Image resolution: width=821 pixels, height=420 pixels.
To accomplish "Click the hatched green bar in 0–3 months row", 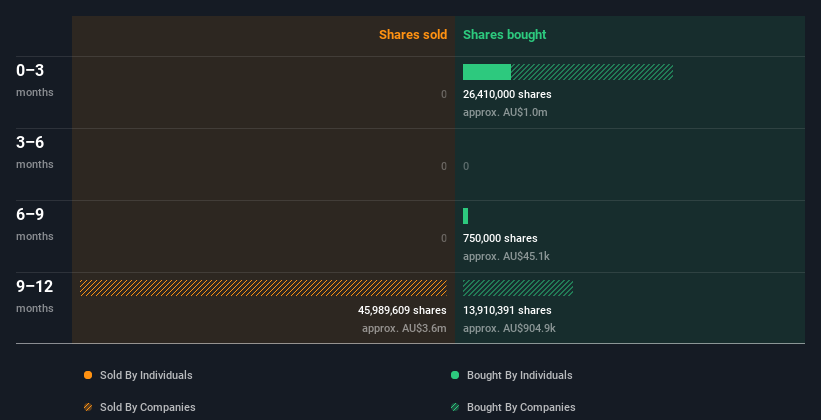I will 592,72.
